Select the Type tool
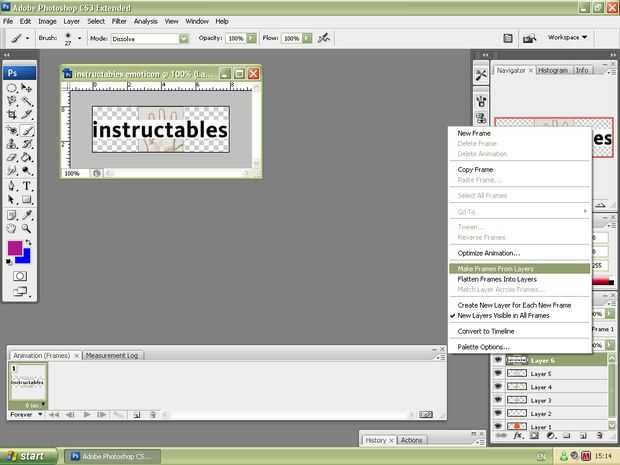The width and height of the screenshot is (620, 465). coord(27,186)
